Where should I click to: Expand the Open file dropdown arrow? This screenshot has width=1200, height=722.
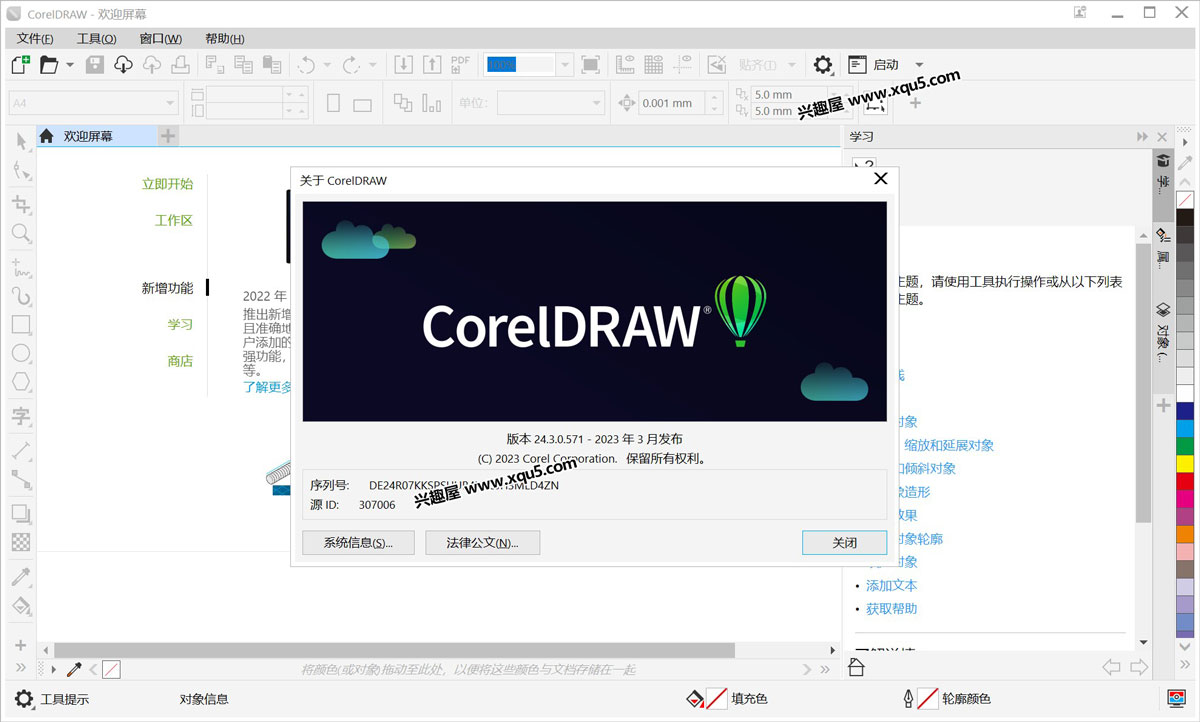click(70, 65)
